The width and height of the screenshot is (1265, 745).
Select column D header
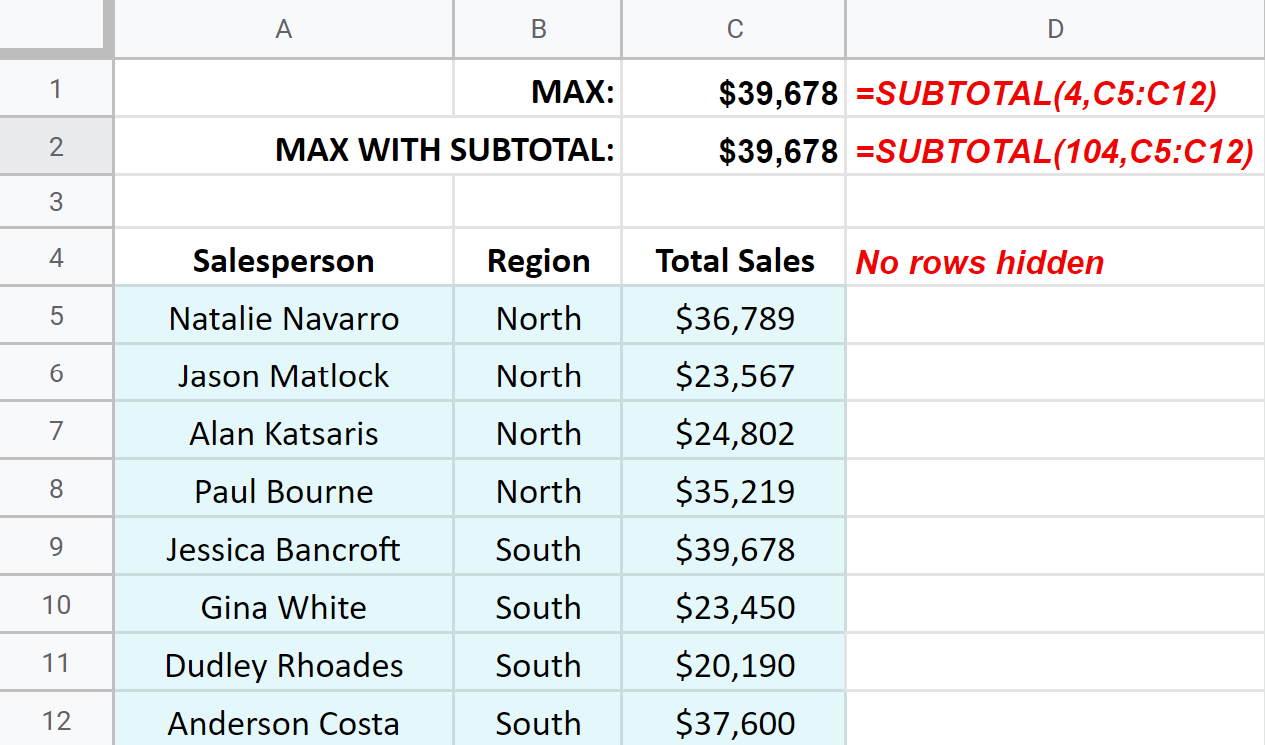pyautogui.click(x=1056, y=29)
